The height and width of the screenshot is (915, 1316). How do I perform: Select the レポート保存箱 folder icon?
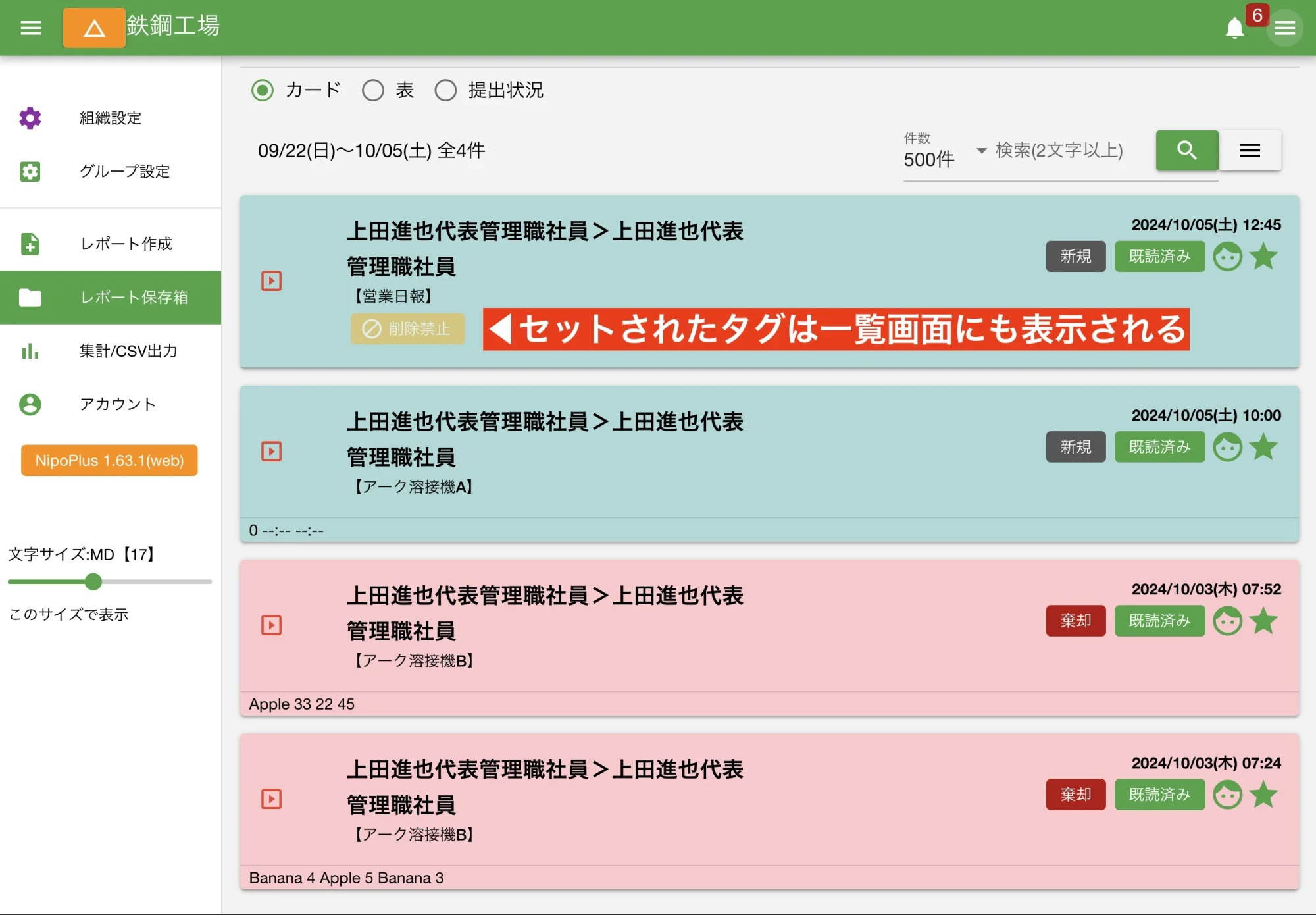point(30,298)
